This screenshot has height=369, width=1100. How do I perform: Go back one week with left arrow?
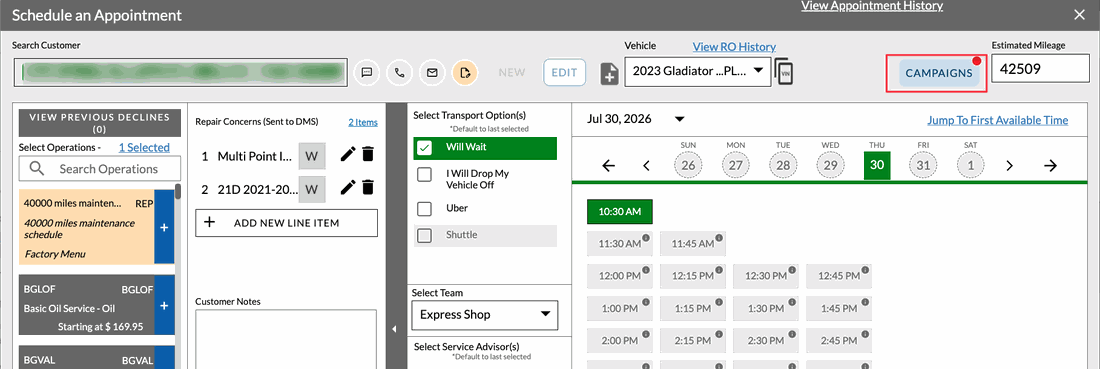608,166
